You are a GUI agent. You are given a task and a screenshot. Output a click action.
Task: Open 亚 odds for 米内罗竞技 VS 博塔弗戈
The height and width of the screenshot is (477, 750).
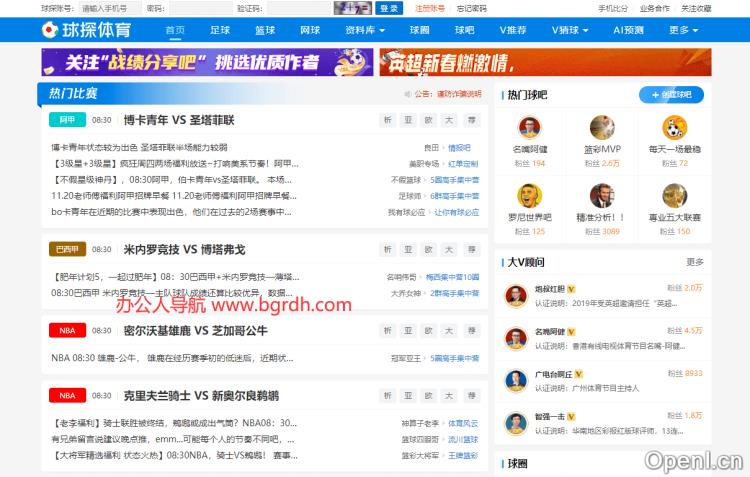click(408, 249)
